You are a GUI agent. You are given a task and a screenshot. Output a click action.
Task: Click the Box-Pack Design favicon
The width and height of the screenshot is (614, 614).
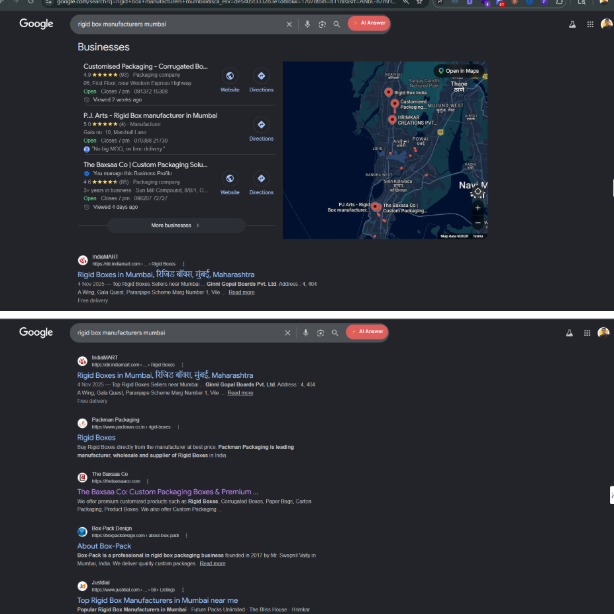[82, 532]
